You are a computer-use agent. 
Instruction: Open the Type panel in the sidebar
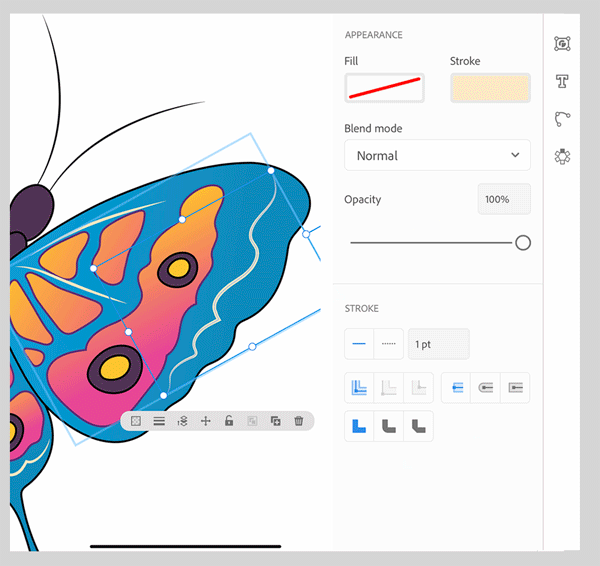coord(562,81)
